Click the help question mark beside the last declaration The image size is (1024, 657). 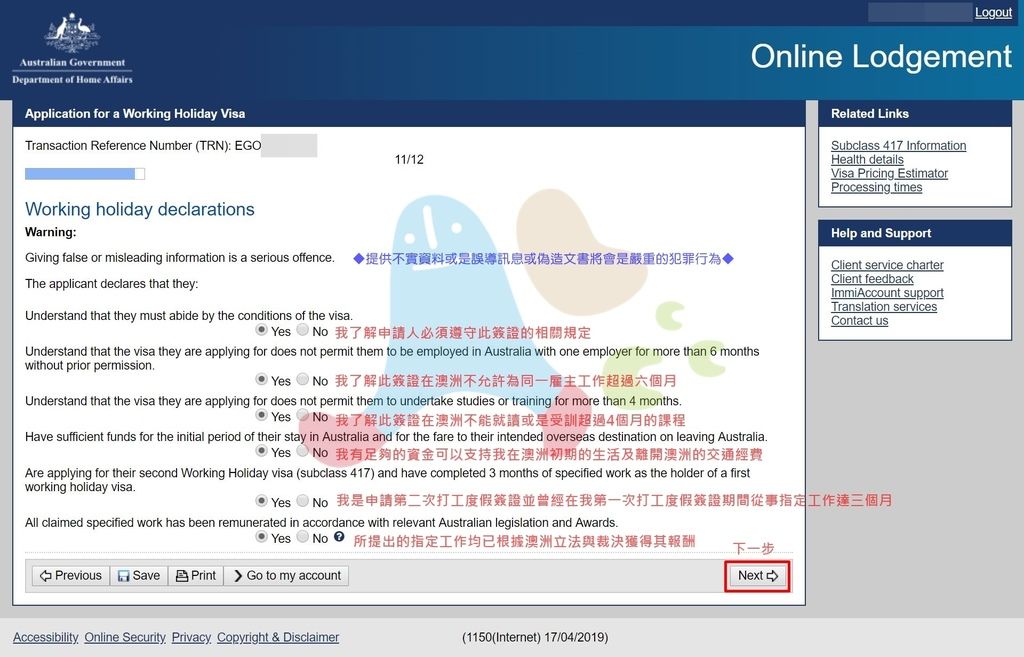(338, 538)
